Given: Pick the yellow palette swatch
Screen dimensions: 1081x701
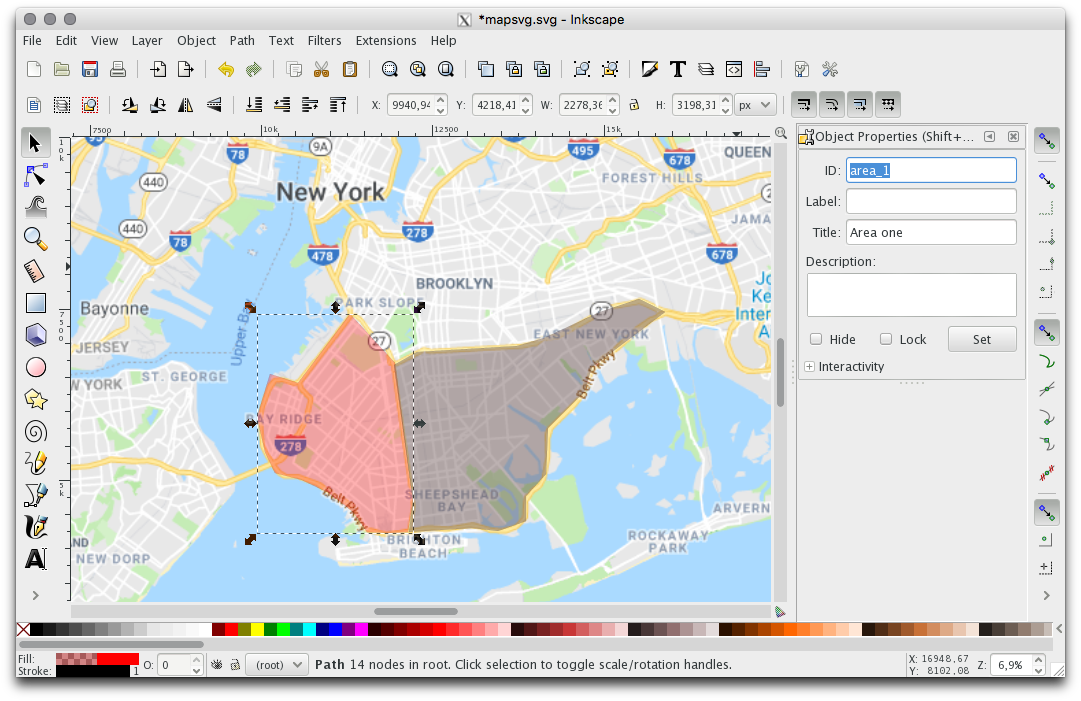Looking at the screenshot, I should click(257, 629).
